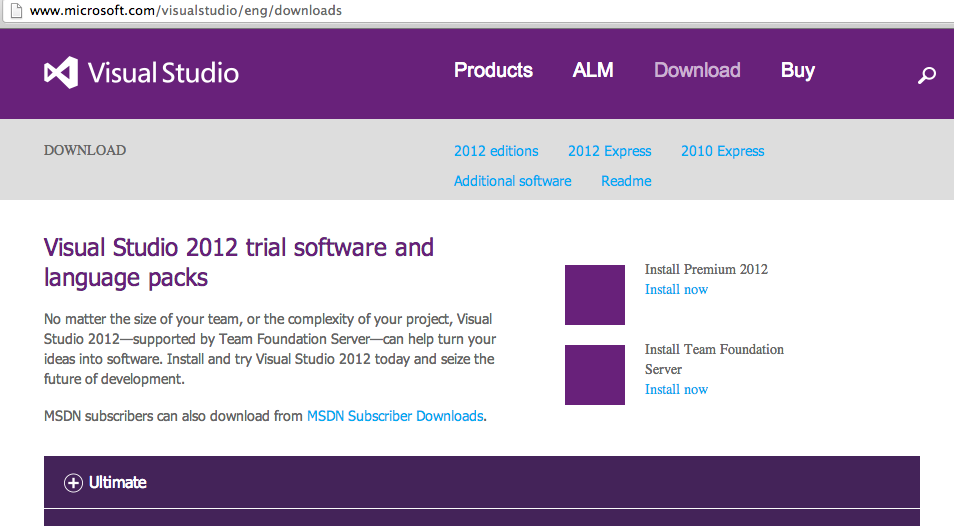Click the Visual Studio 2012 trial software heading
954x526 pixels.
point(238,263)
